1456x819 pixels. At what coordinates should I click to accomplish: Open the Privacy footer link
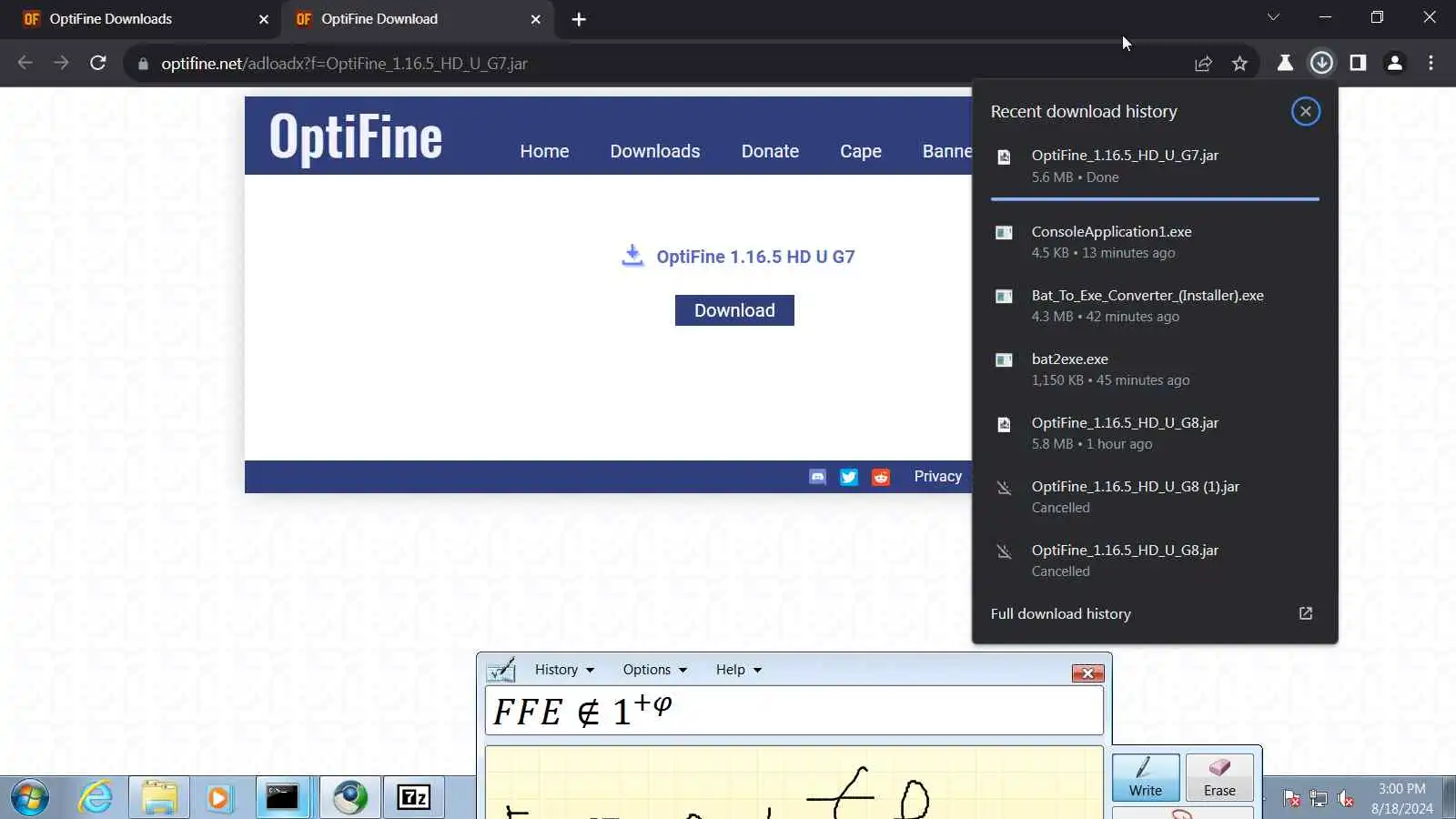click(x=937, y=476)
